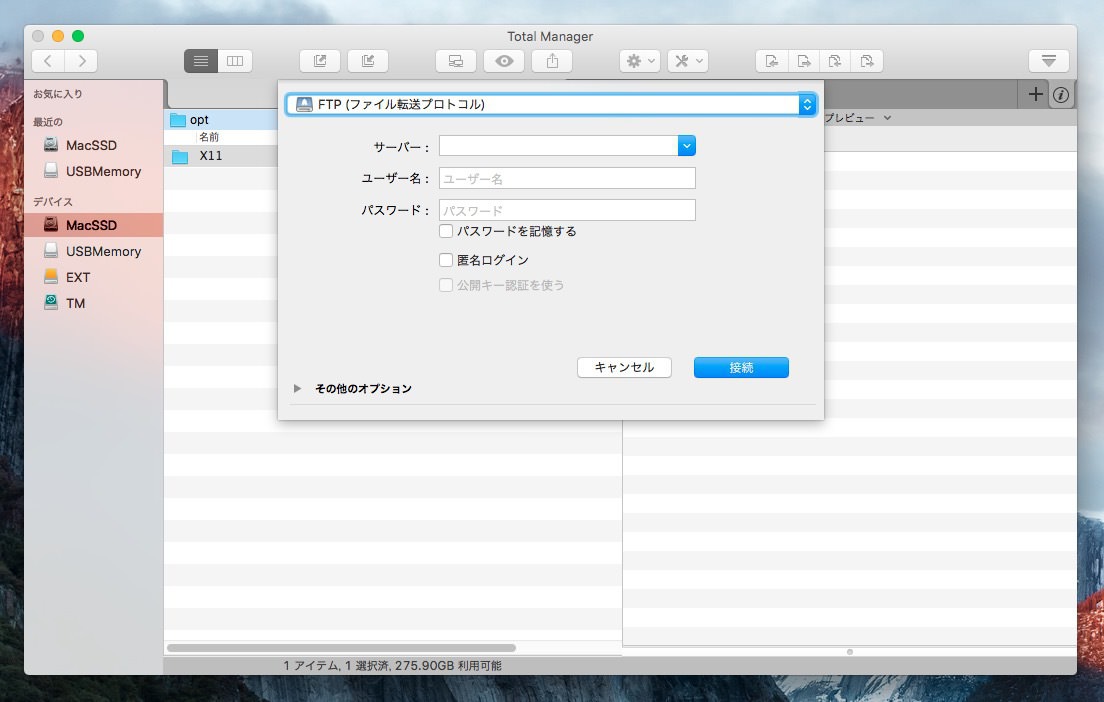Click the green zoom window button
This screenshot has height=702, width=1104.
pyautogui.click(x=78, y=36)
